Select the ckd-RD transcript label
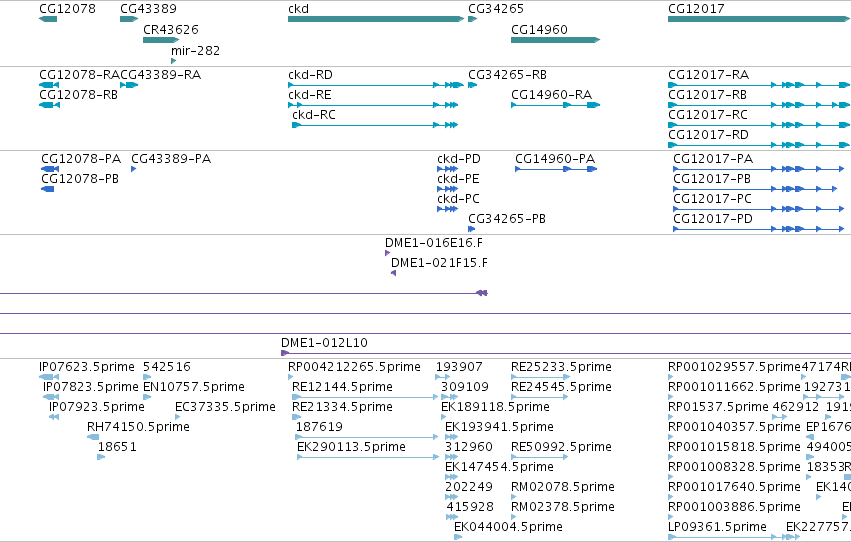Screen dimensions: 851x542 click(310, 74)
